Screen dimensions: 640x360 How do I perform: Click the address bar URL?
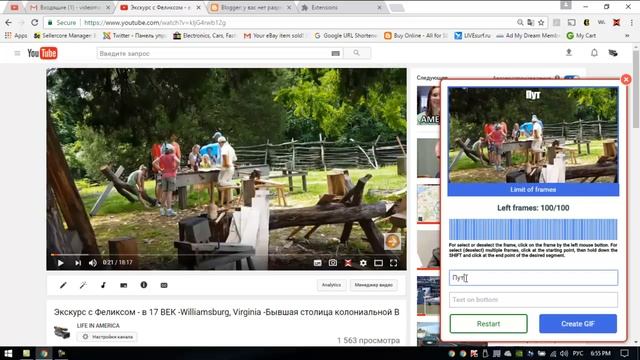(x=155, y=23)
